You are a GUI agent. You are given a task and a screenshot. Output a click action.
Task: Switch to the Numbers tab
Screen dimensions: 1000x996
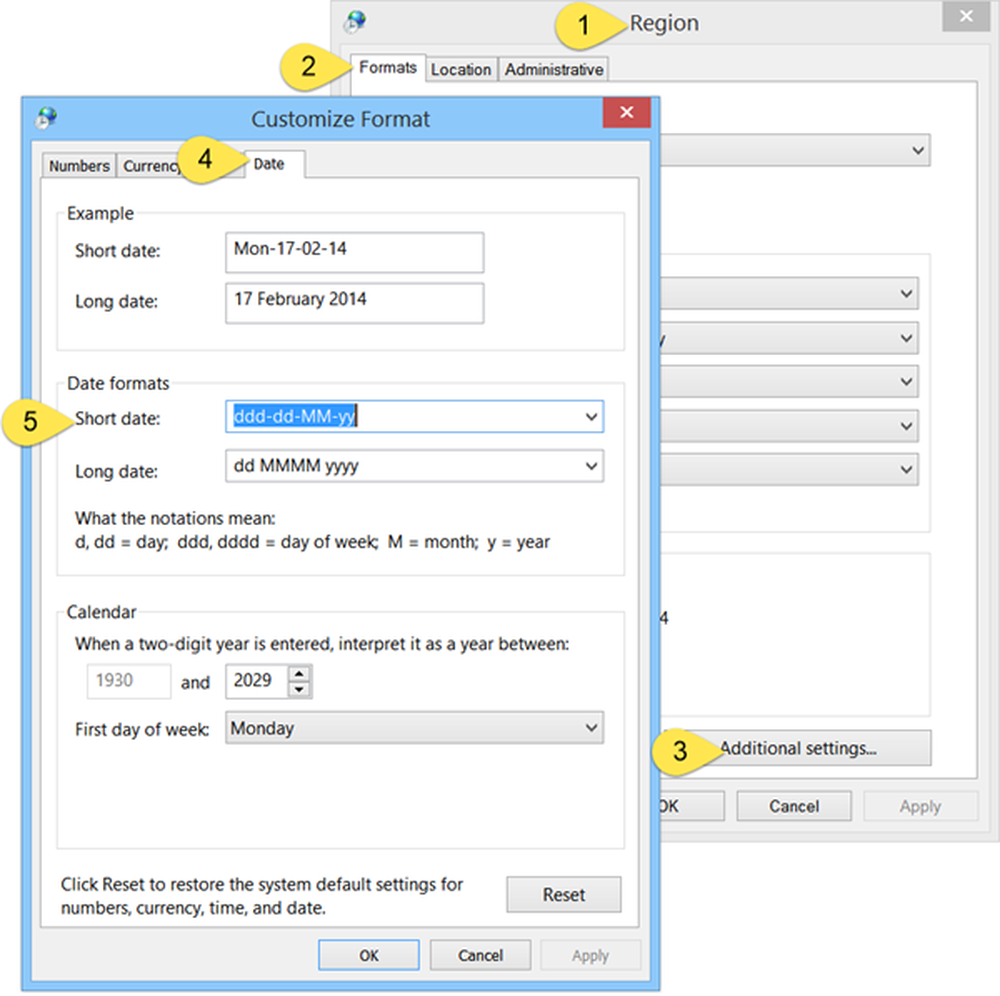point(79,166)
